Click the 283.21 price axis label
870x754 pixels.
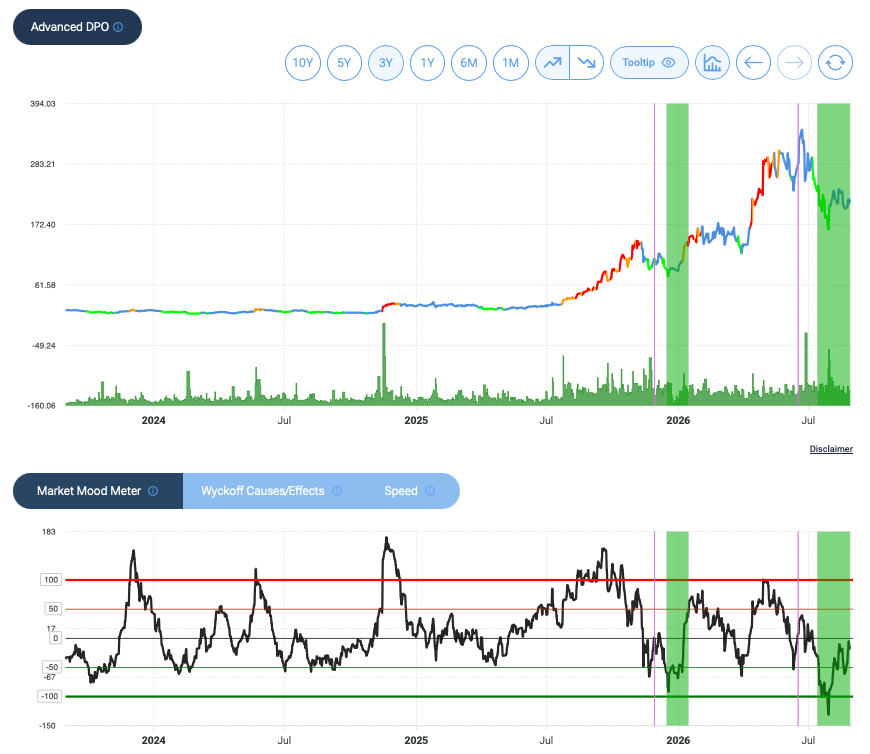(43, 164)
